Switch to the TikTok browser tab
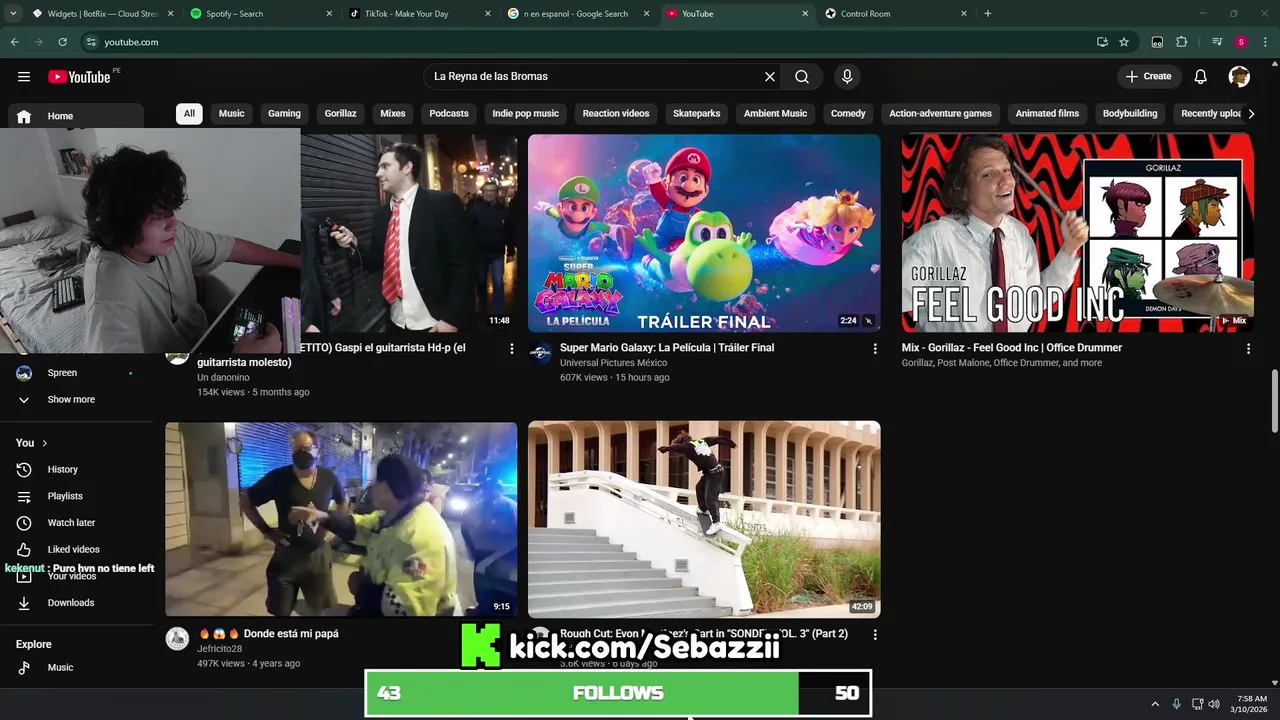The height and width of the screenshot is (720, 1280). pos(418,14)
